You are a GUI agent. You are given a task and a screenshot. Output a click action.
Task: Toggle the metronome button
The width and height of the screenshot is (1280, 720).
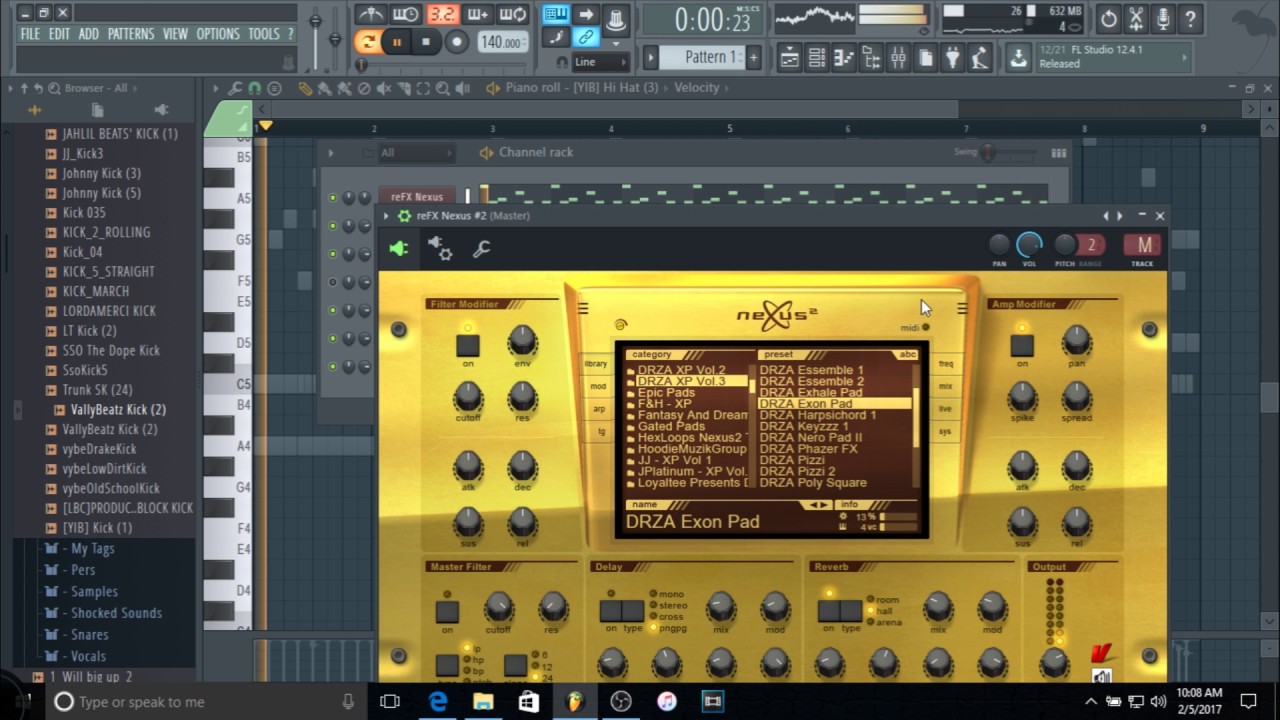click(x=370, y=14)
